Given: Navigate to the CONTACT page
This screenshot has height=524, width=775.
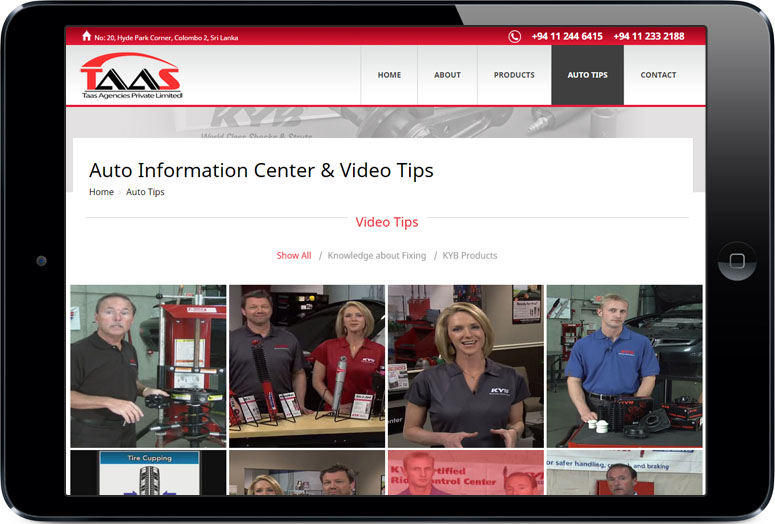Looking at the screenshot, I should (658, 75).
